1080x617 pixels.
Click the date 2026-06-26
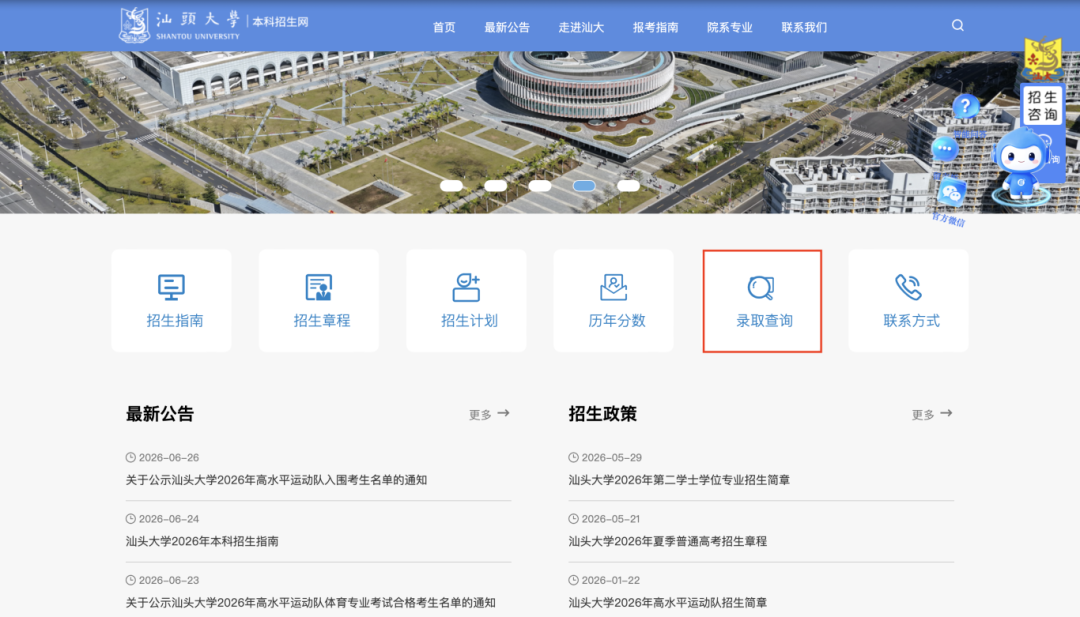pyautogui.click(x=169, y=457)
